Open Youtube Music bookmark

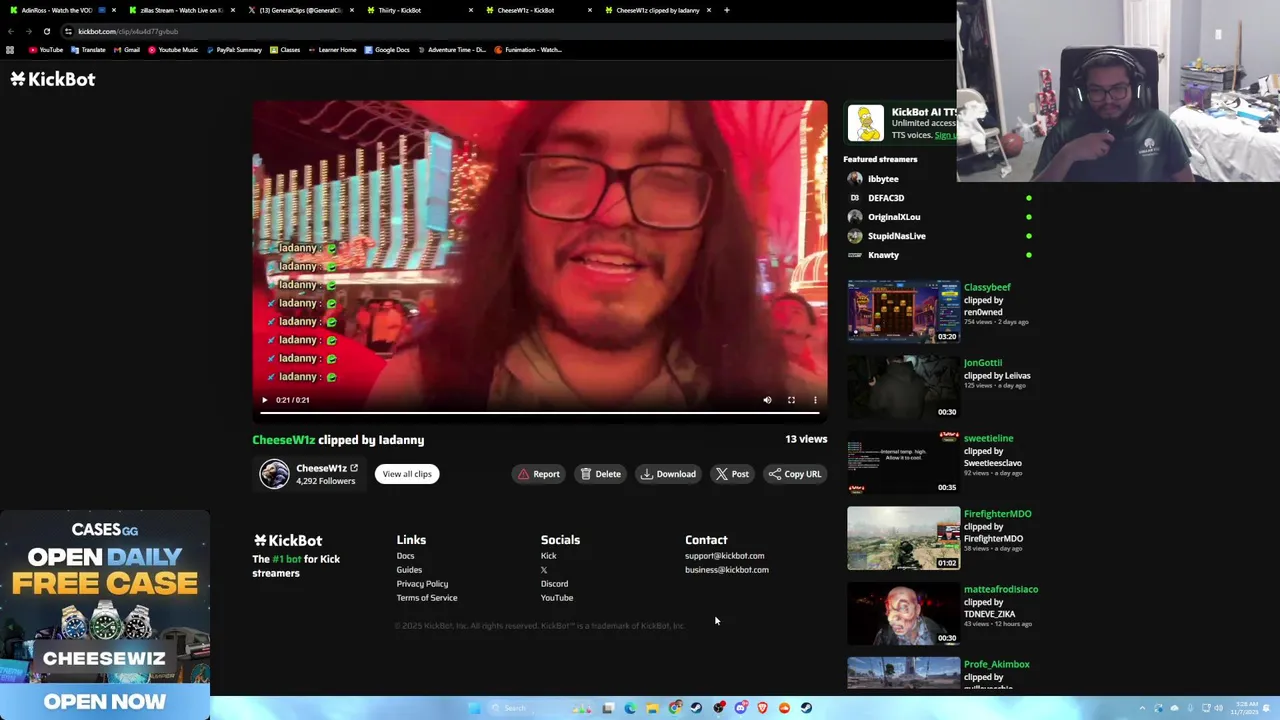[173, 50]
